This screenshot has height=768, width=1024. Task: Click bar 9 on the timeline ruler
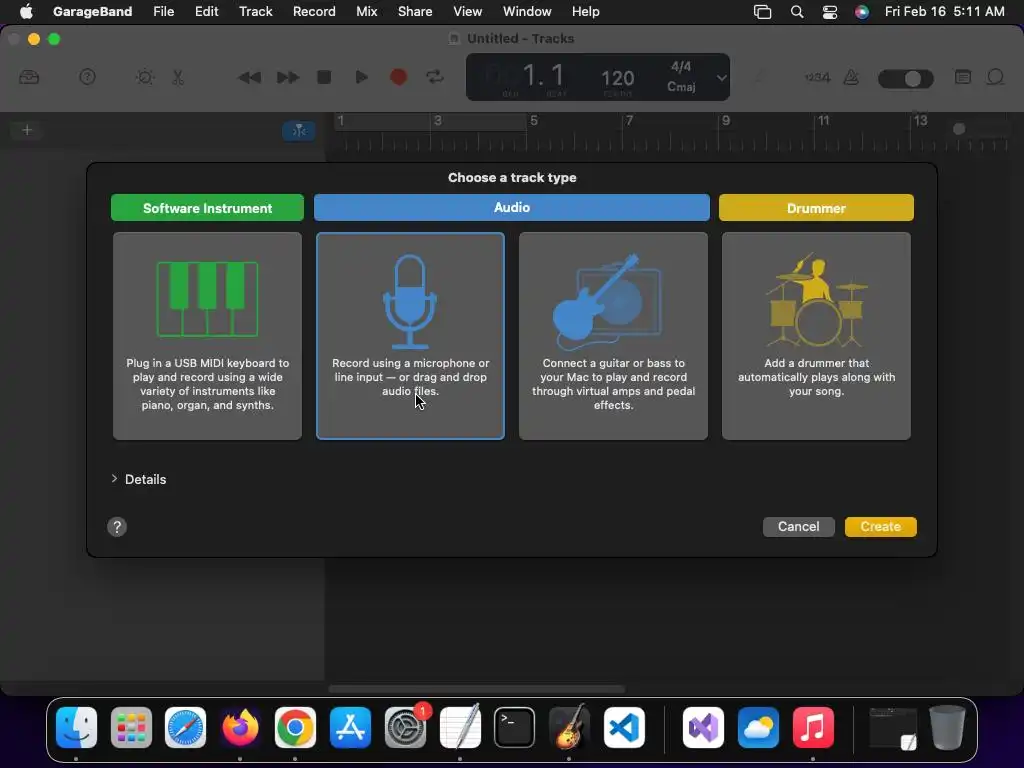(726, 121)
